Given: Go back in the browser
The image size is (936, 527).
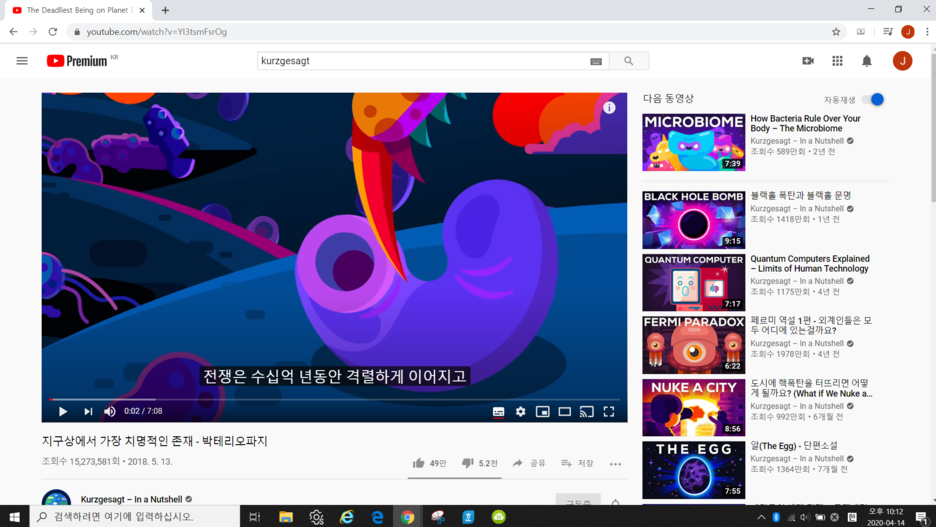Looking at the screenshot, I should click(x=13, y=32).
